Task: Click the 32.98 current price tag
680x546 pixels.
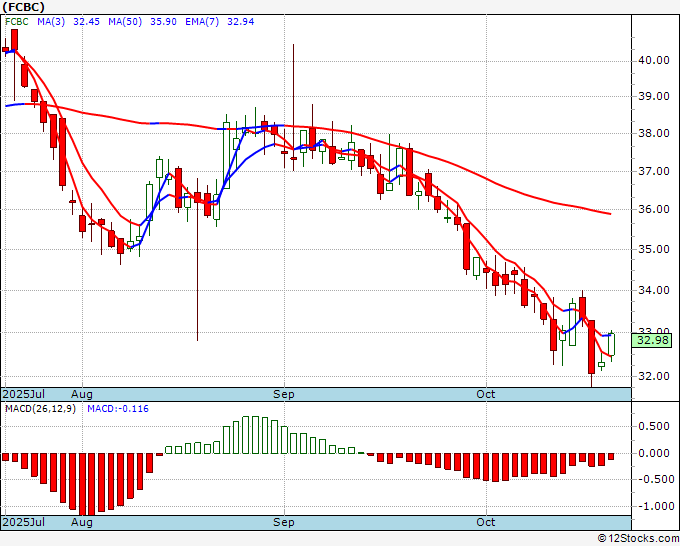Action: click(x=651, y=340)
